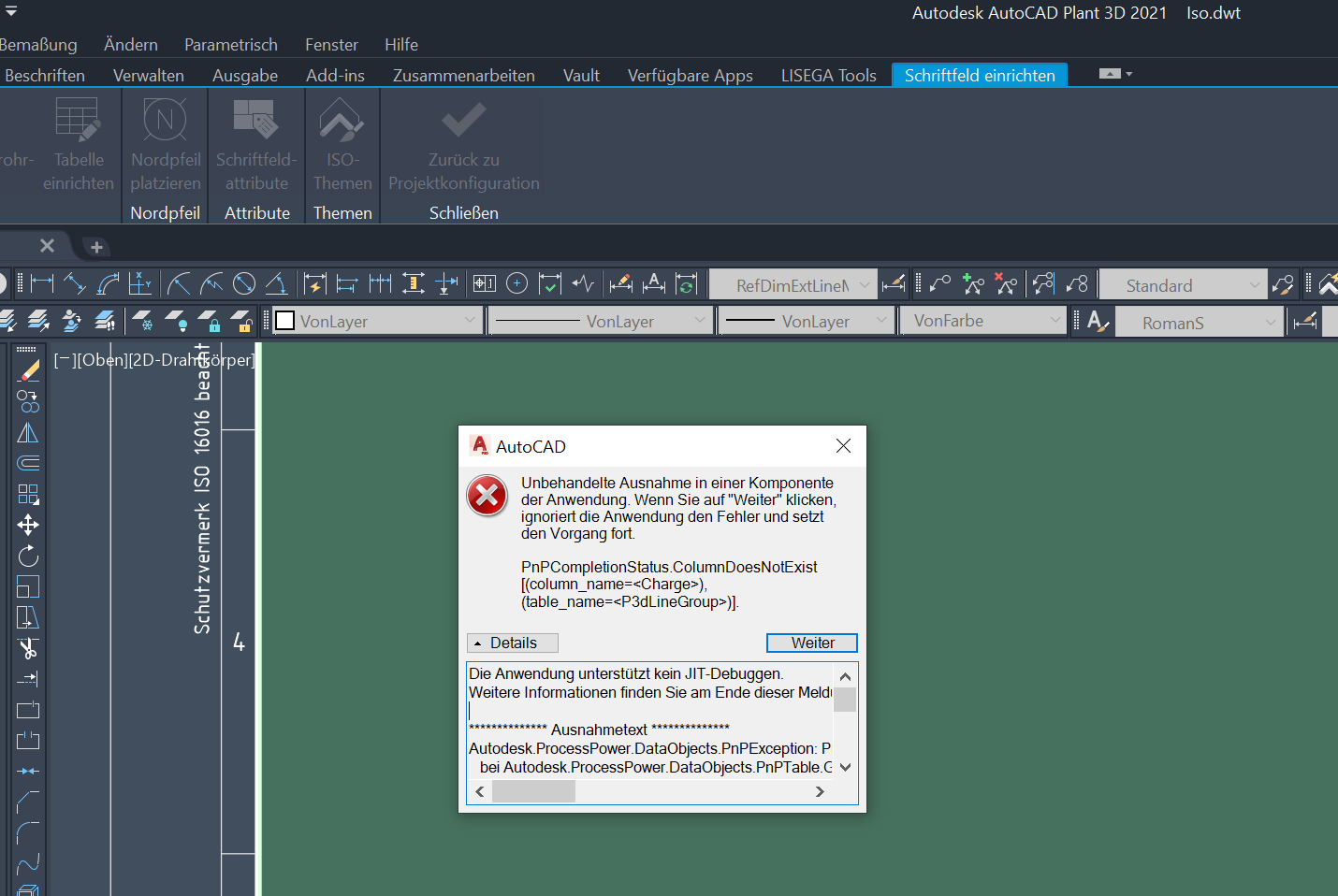Select the Dimension Edit tool
The image size is (1338, 896).
pyautogui.click(x=620, y=283)
